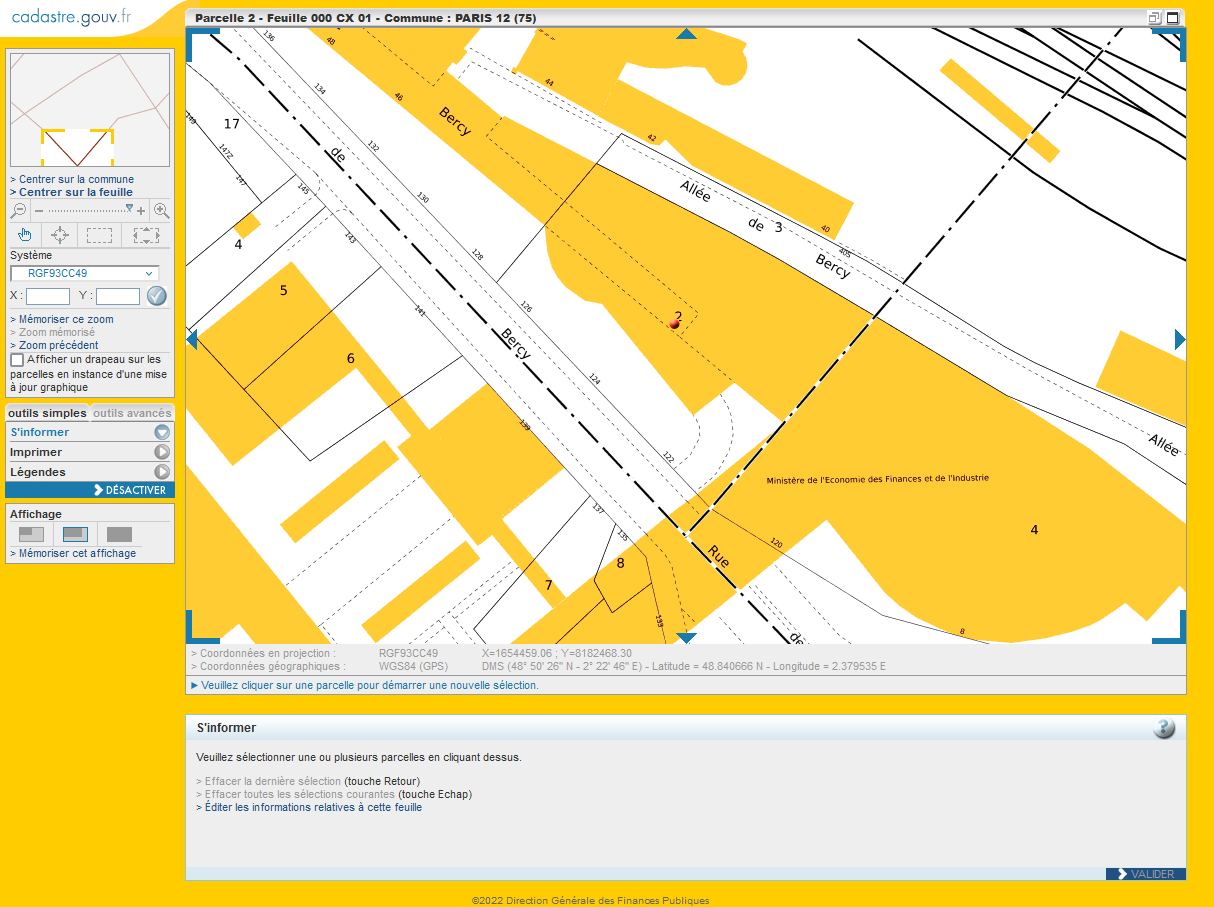Image resolution: width=1214 pixels, height=907 pixels.
Task: Click inside the X coordinate input field
Action: (x=48, y=296)
